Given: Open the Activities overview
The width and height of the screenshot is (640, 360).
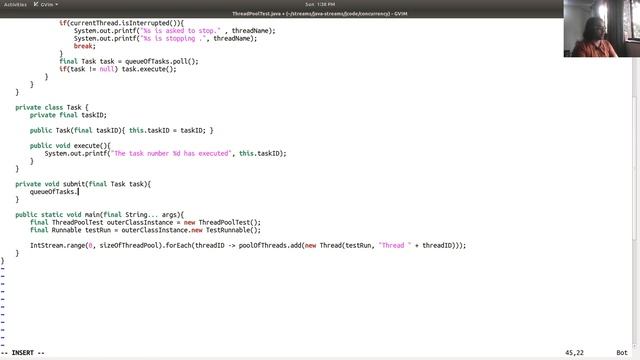Looking at the screenshot, I should coord(15,4).
